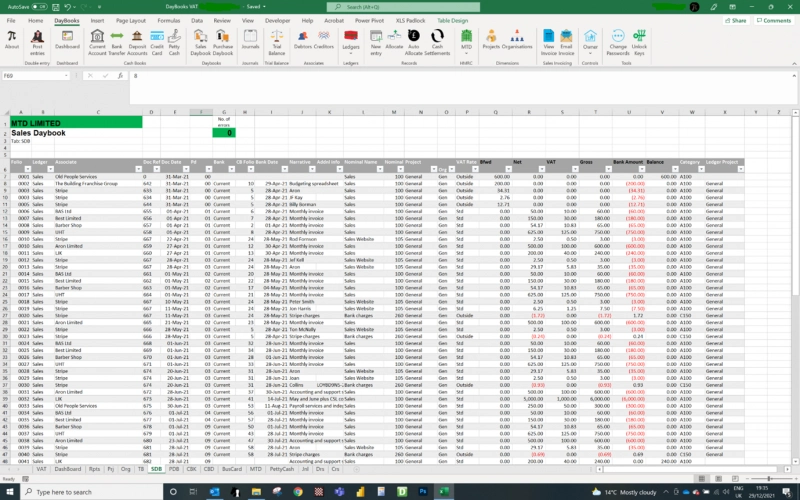Toggle the AutoSave switch
800x500 pixels.
point(40,6)
